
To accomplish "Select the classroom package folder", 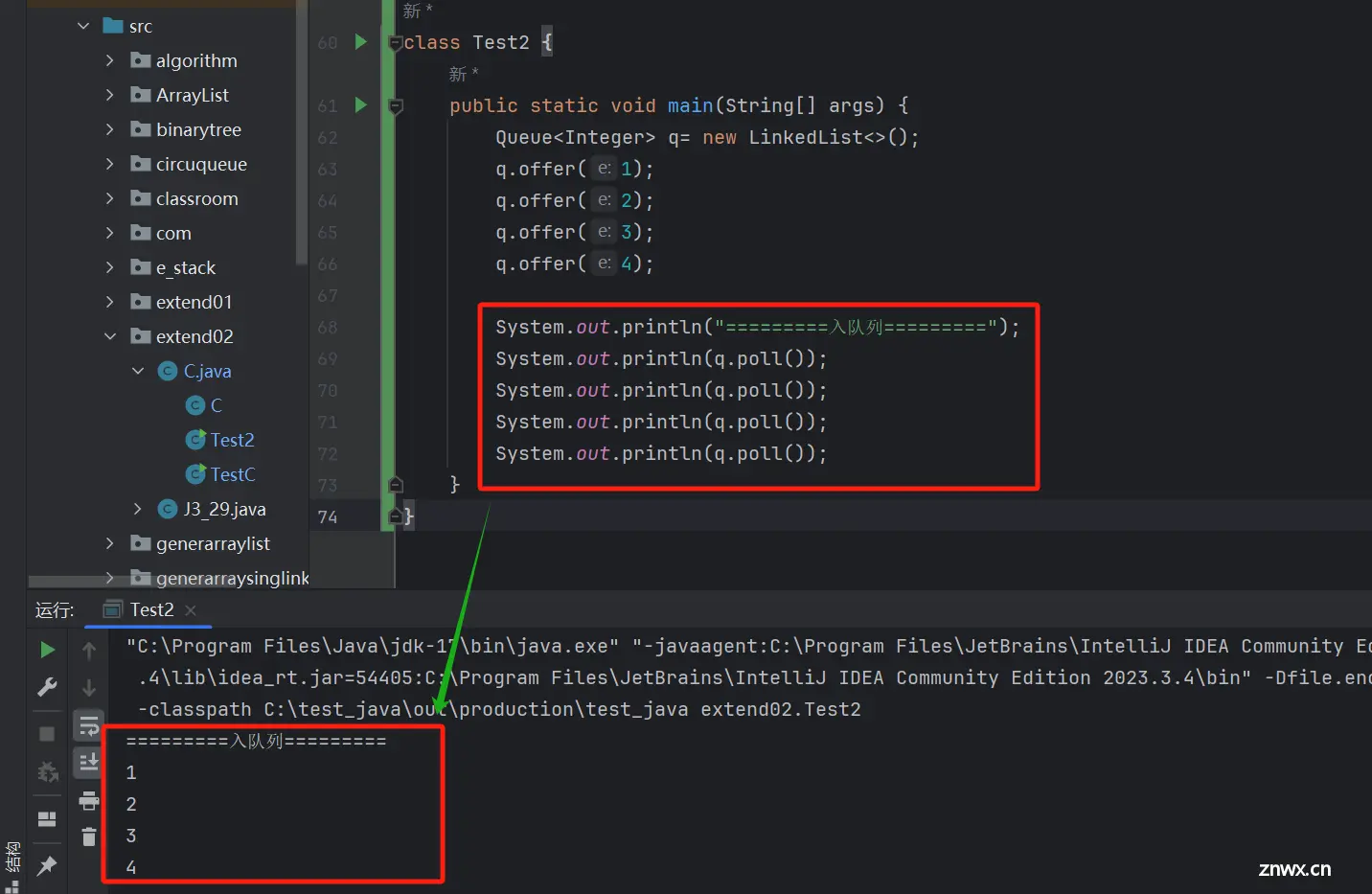I will [x=184, y=198].
